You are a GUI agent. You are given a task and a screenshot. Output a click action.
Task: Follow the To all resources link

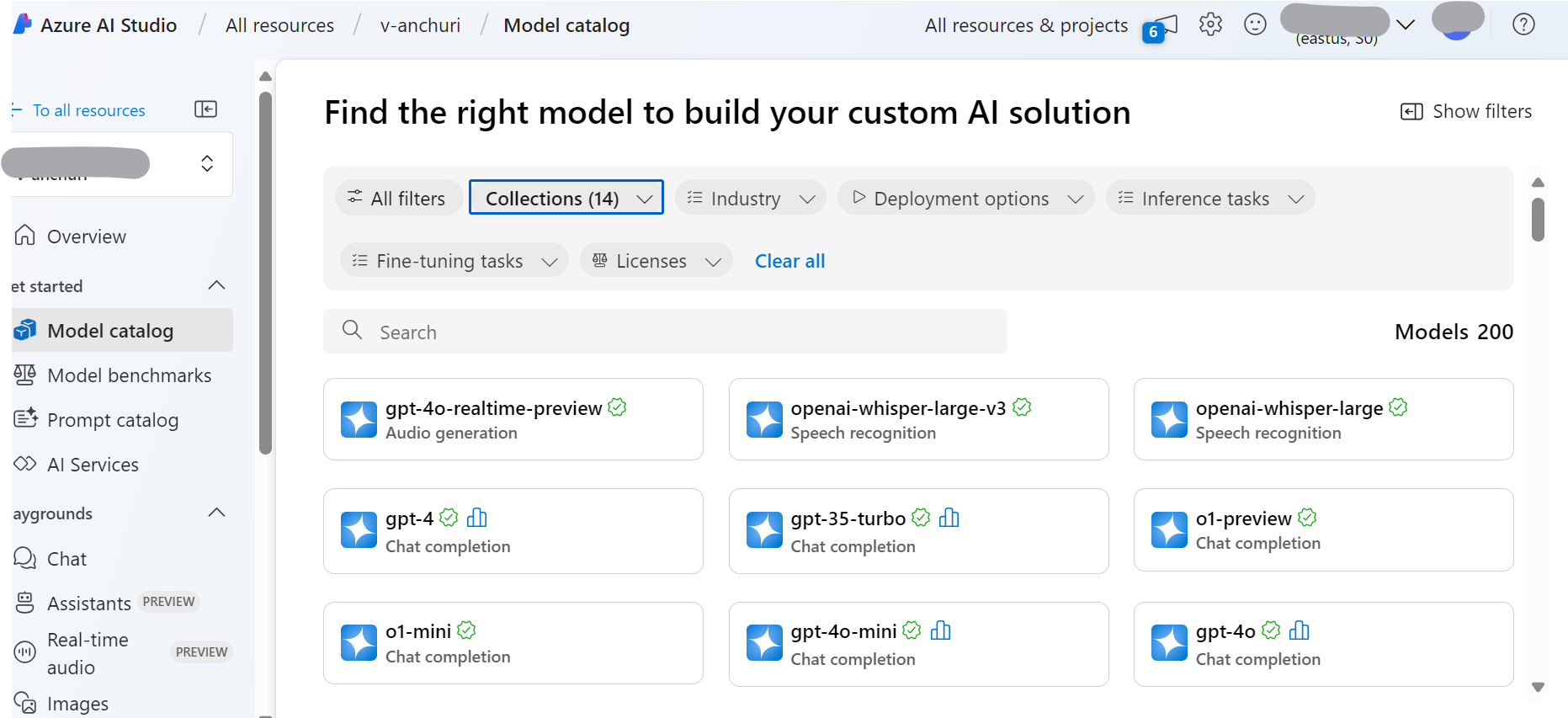(x=79, y=110)
